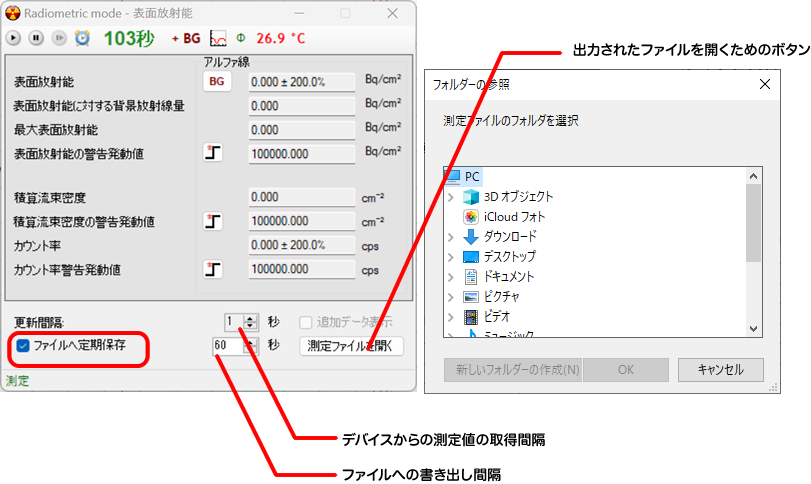Image resolution: width=811 pixels, height=484 pixels.
Task: Expand the ビデオ folder node
Action: 450,316
